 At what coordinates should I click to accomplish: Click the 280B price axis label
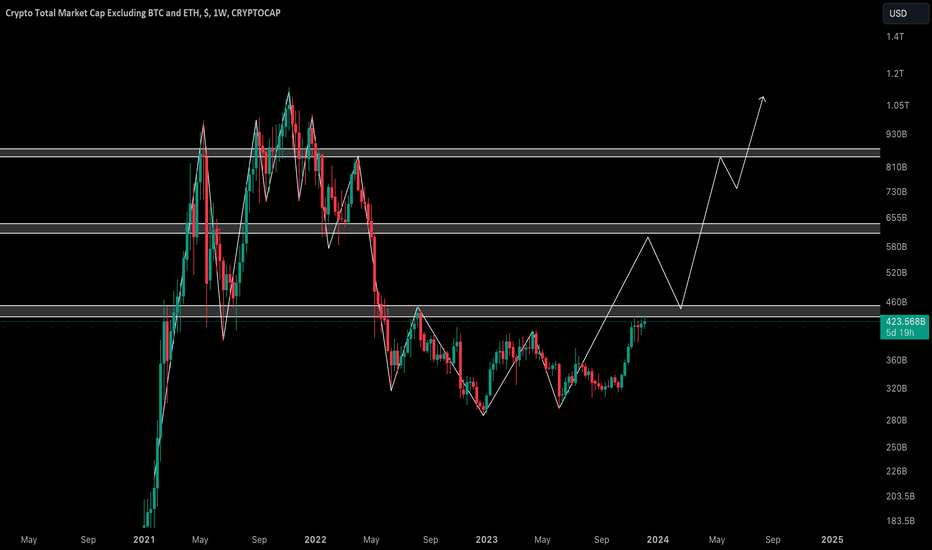coord(896,420)
